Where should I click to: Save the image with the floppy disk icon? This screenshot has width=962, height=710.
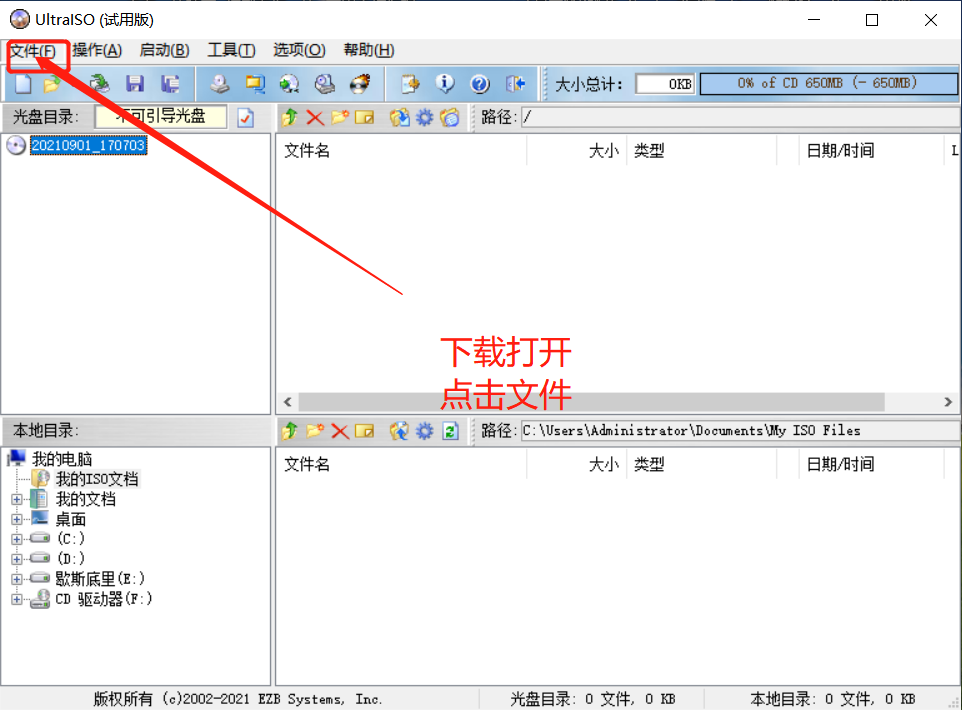(x=134, y=83)
